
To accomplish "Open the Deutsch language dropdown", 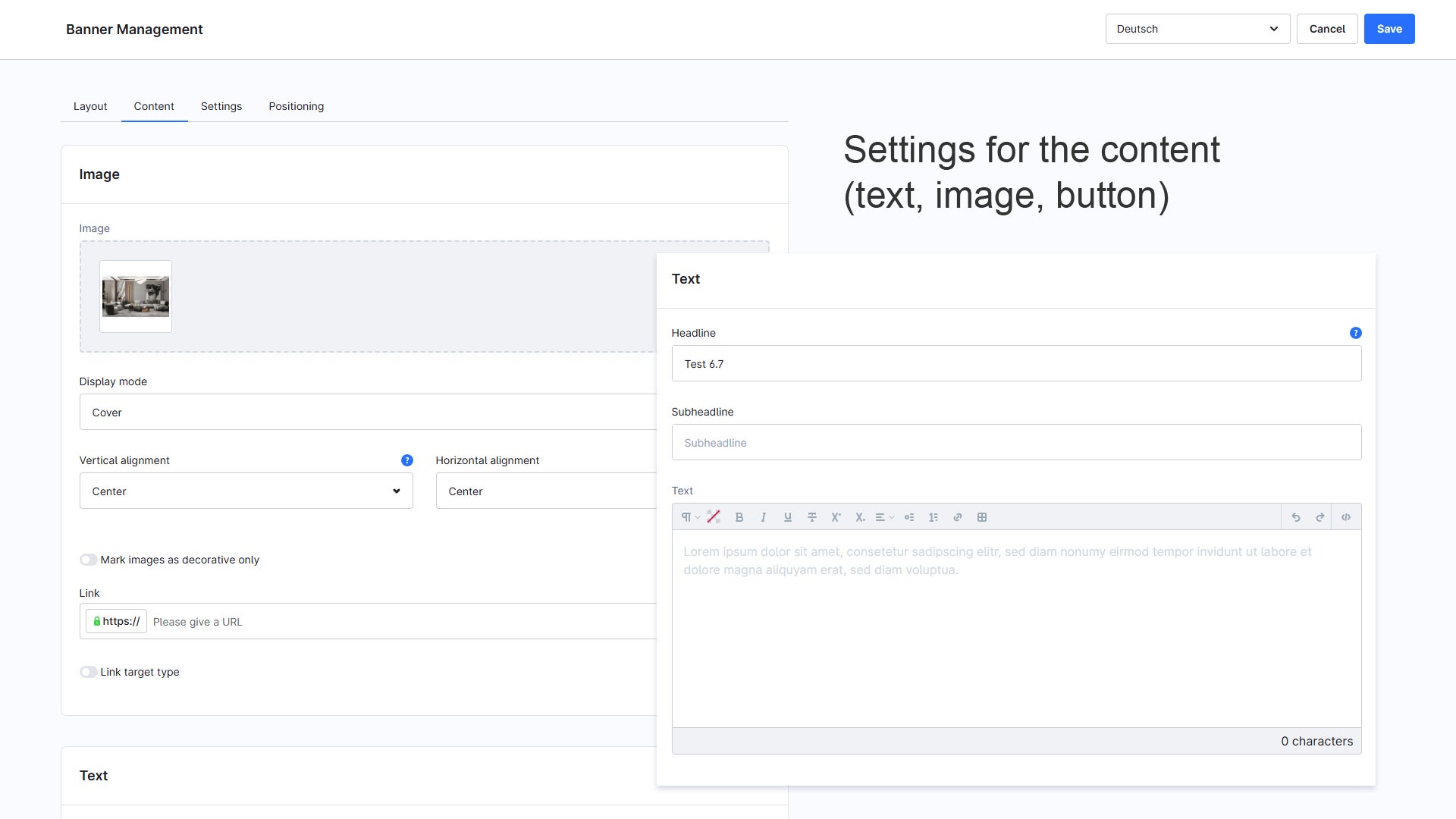I will tap(1197, 29).
